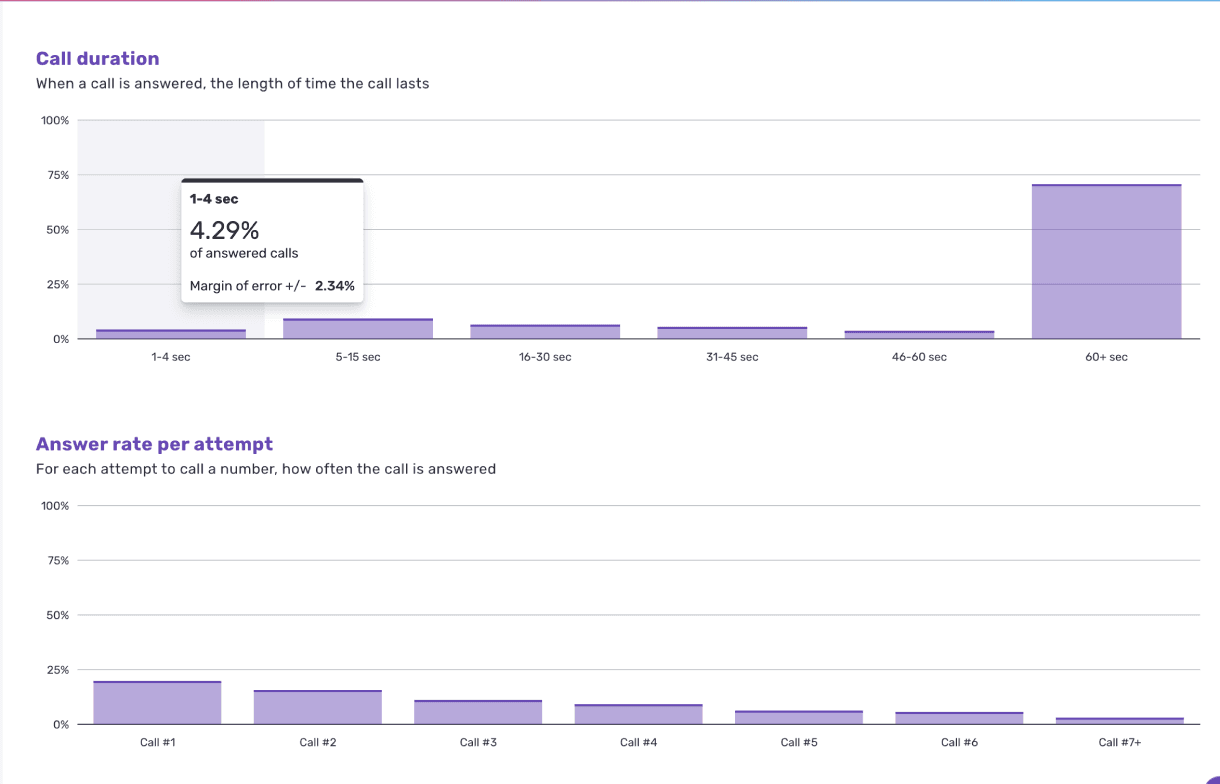Click the Call duration heading

pos(98,59)
